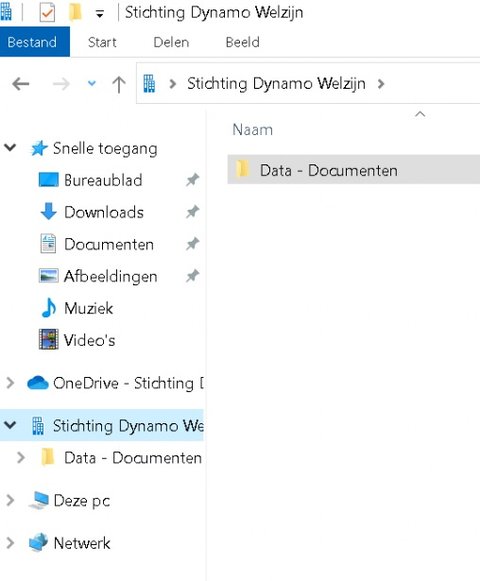Select Netwerk in navigation pane
The width and height of the screenshot is (480, 581).
[82, 543]
